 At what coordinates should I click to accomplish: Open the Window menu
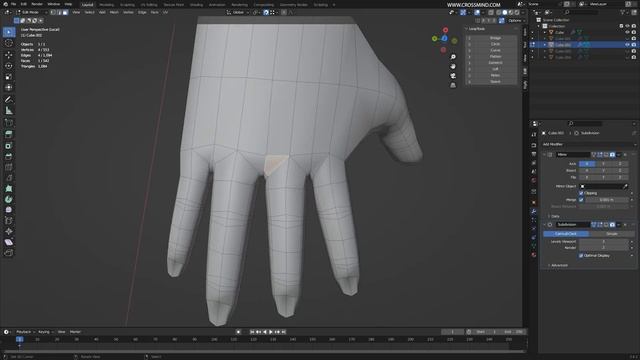coord(53,4)
